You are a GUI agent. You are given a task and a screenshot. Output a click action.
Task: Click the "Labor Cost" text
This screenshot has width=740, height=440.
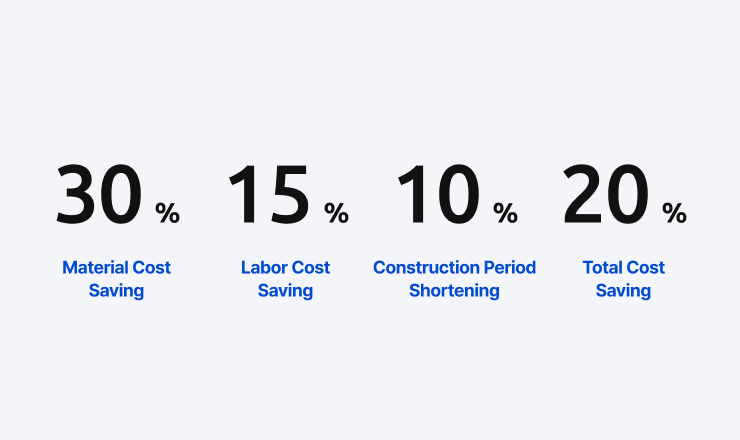(285, 268)
